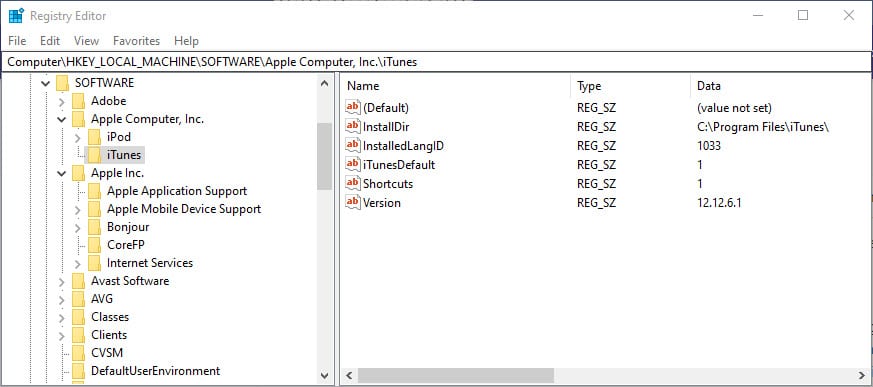
Task: Click the SOFTWARE folder icon
Action: 62,83
